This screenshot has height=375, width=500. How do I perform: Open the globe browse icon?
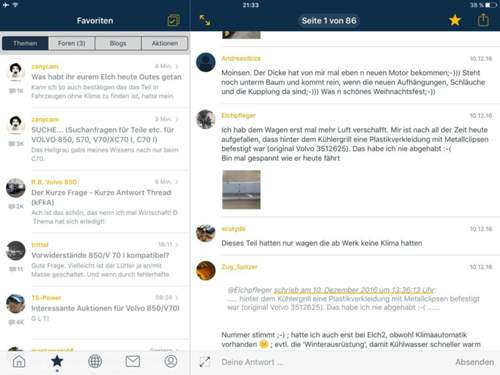95,361
